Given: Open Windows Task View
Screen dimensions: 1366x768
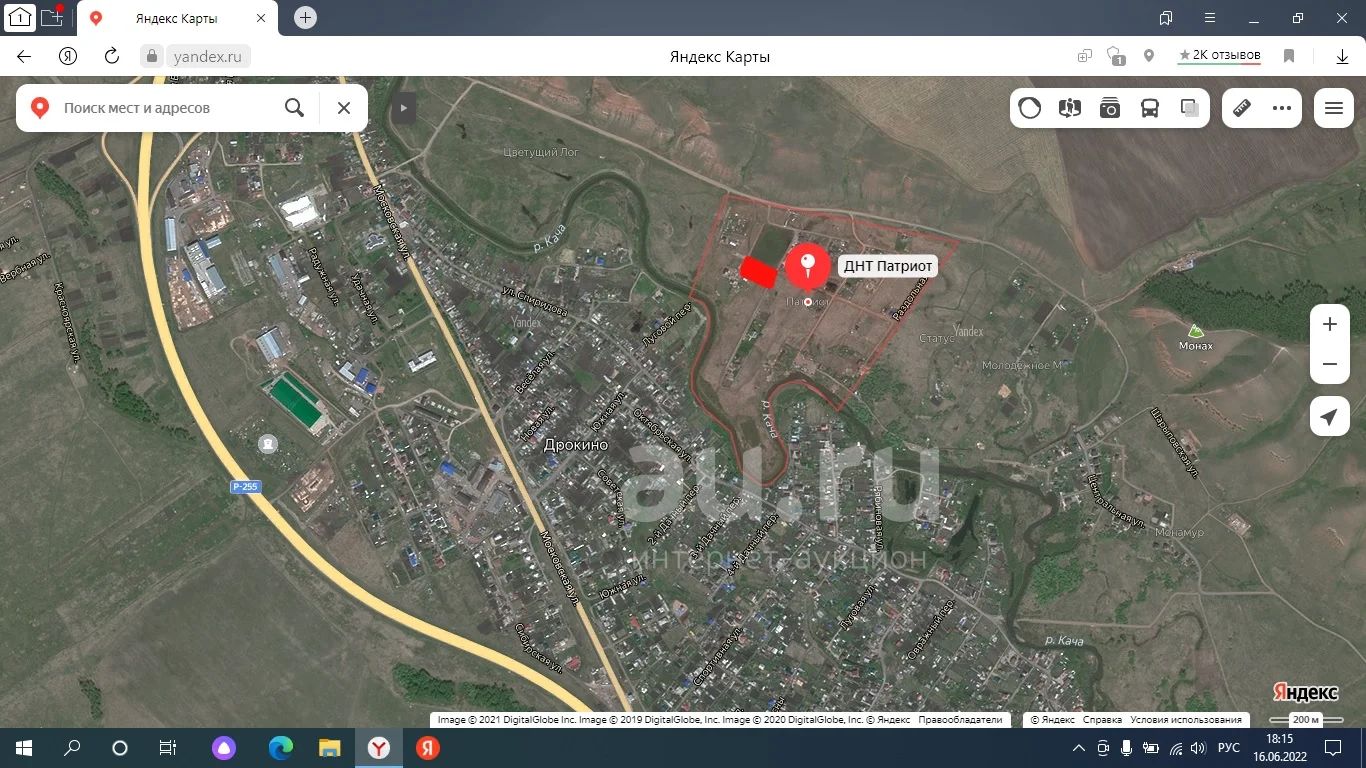Looking at the screenshot, I should (168, 748).
